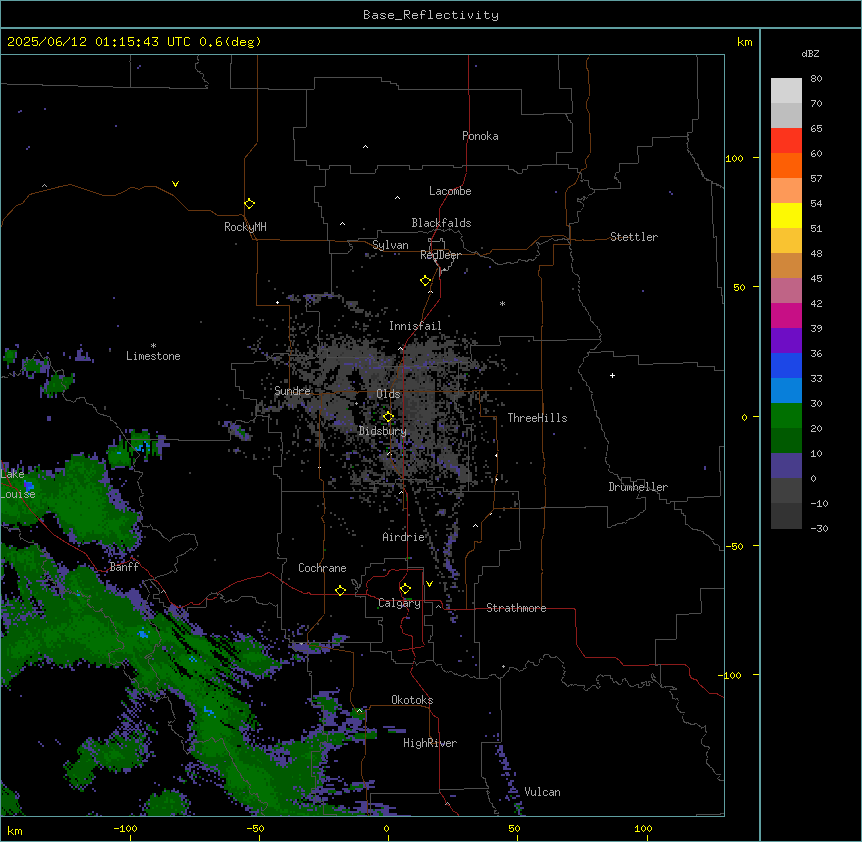Click the Innisfail city label
862x842 pixels.
point(415,326)
